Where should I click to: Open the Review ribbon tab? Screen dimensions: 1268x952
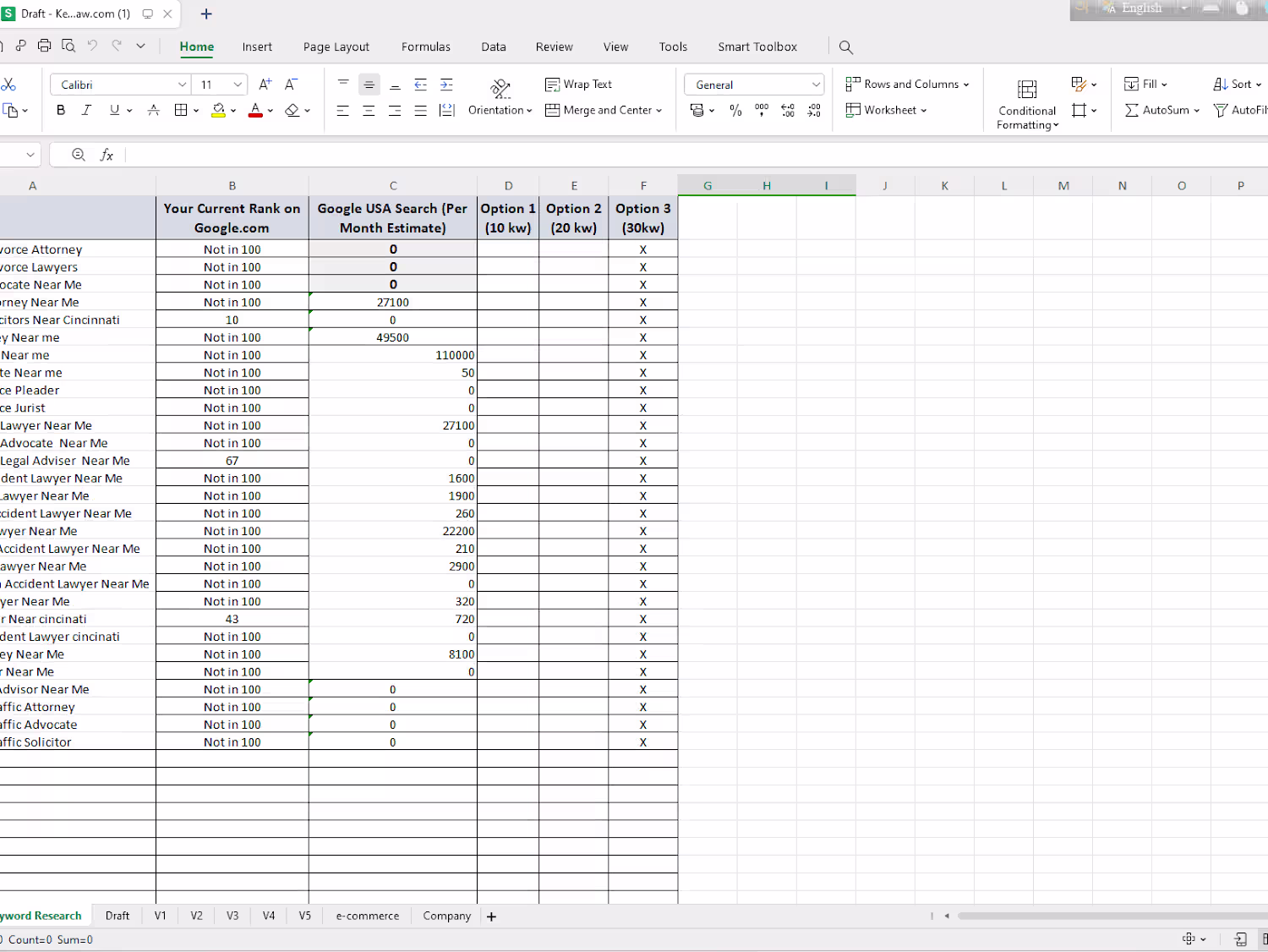pyautogui.click(x=555, y=47)
